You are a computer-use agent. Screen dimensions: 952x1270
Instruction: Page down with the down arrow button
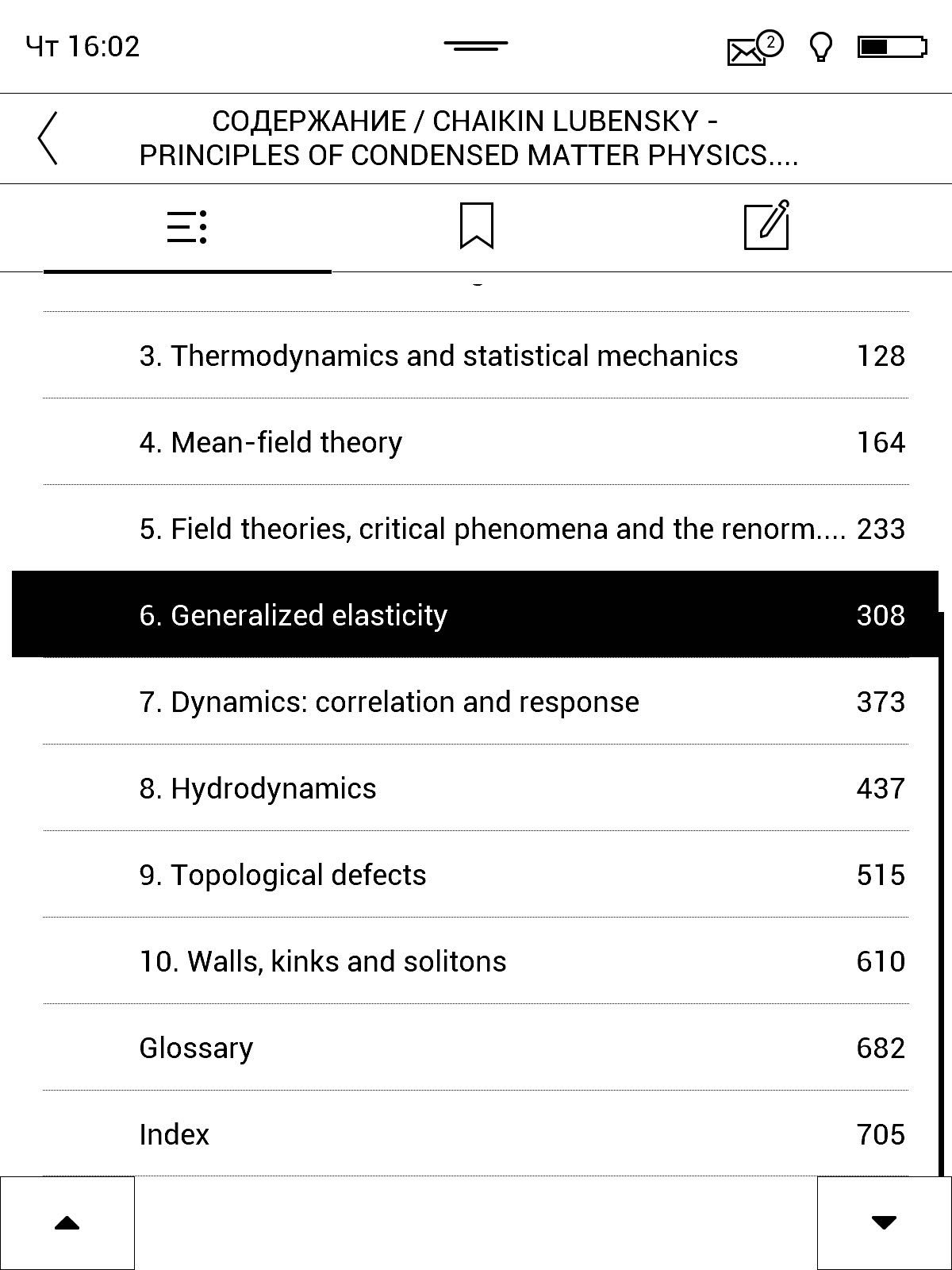click(x=884, y=1223)
